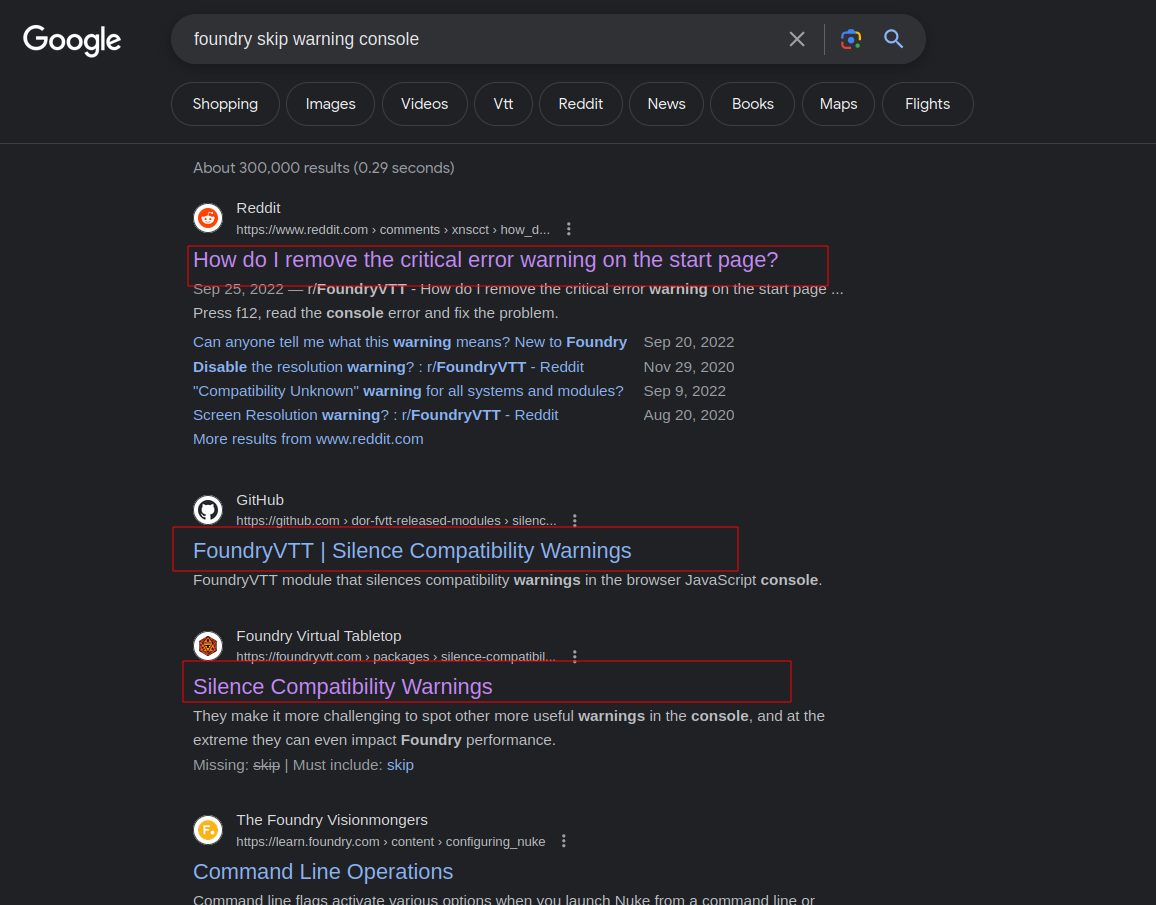Image resolution: width=1156 pixels, height=905 pixels.
Task: Switch to the News search tab
Action: [666, 103]
